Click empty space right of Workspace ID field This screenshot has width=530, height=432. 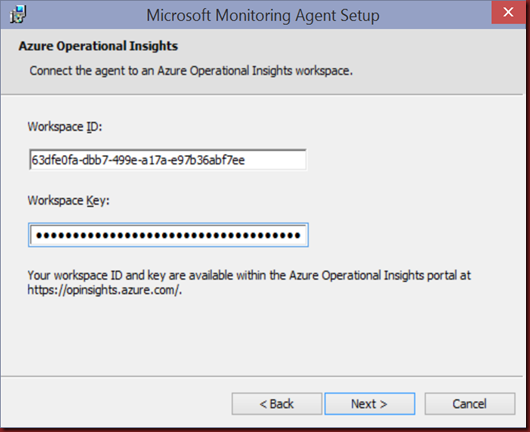(x=412, y=160)
